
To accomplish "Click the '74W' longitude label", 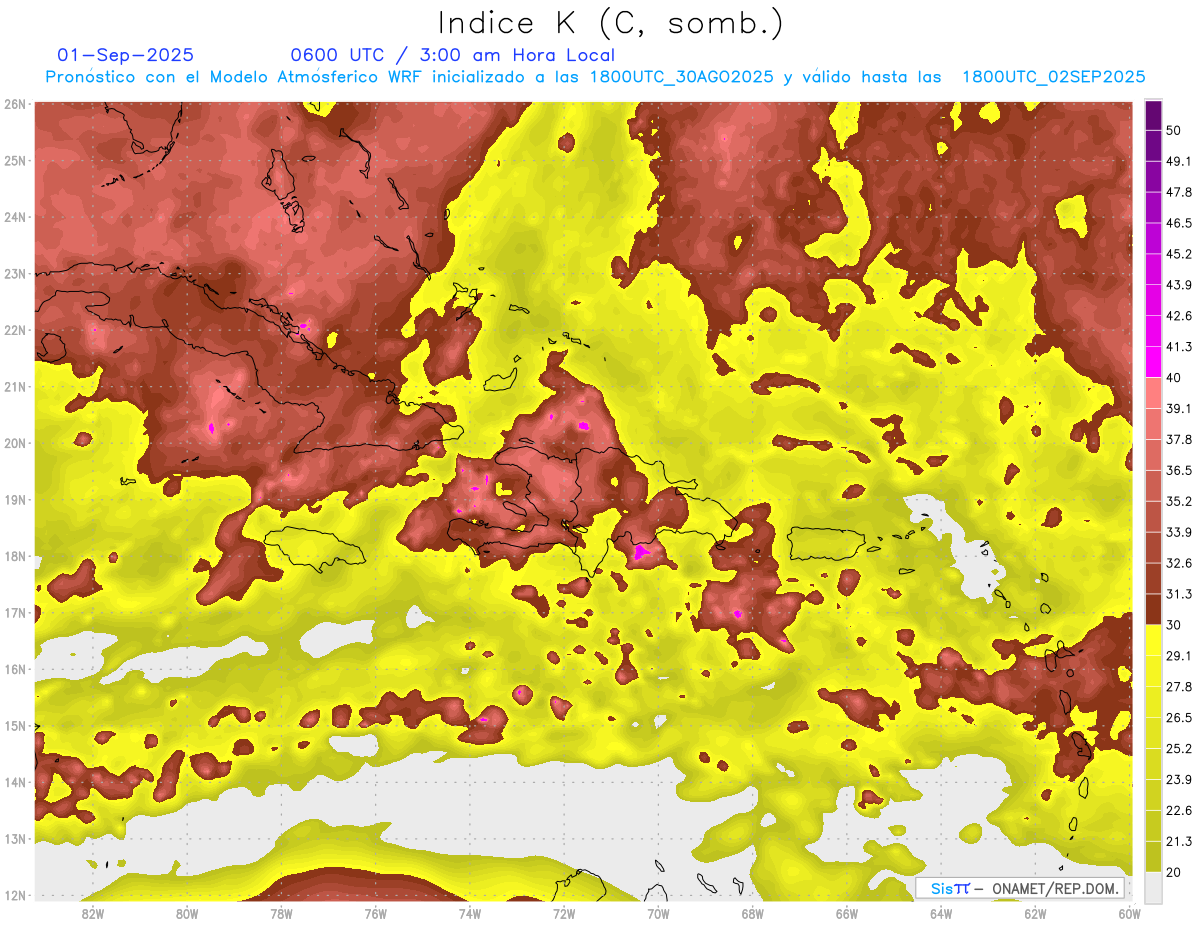I will (469, 913).
